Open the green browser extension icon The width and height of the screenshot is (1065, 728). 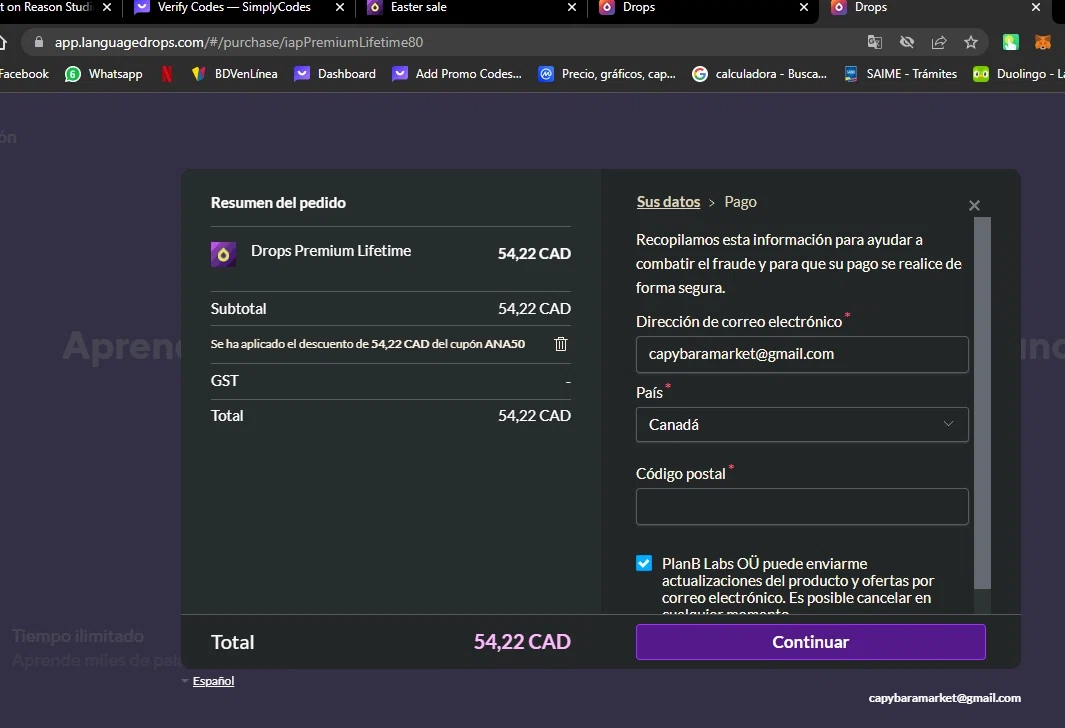pos(1011,42)
